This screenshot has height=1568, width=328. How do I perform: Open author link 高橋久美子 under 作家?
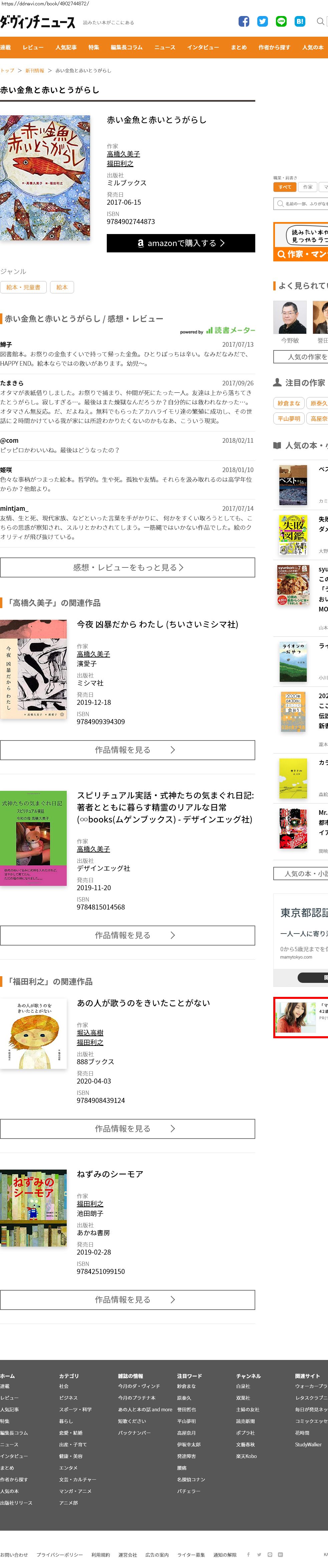(x=123, y=154)
